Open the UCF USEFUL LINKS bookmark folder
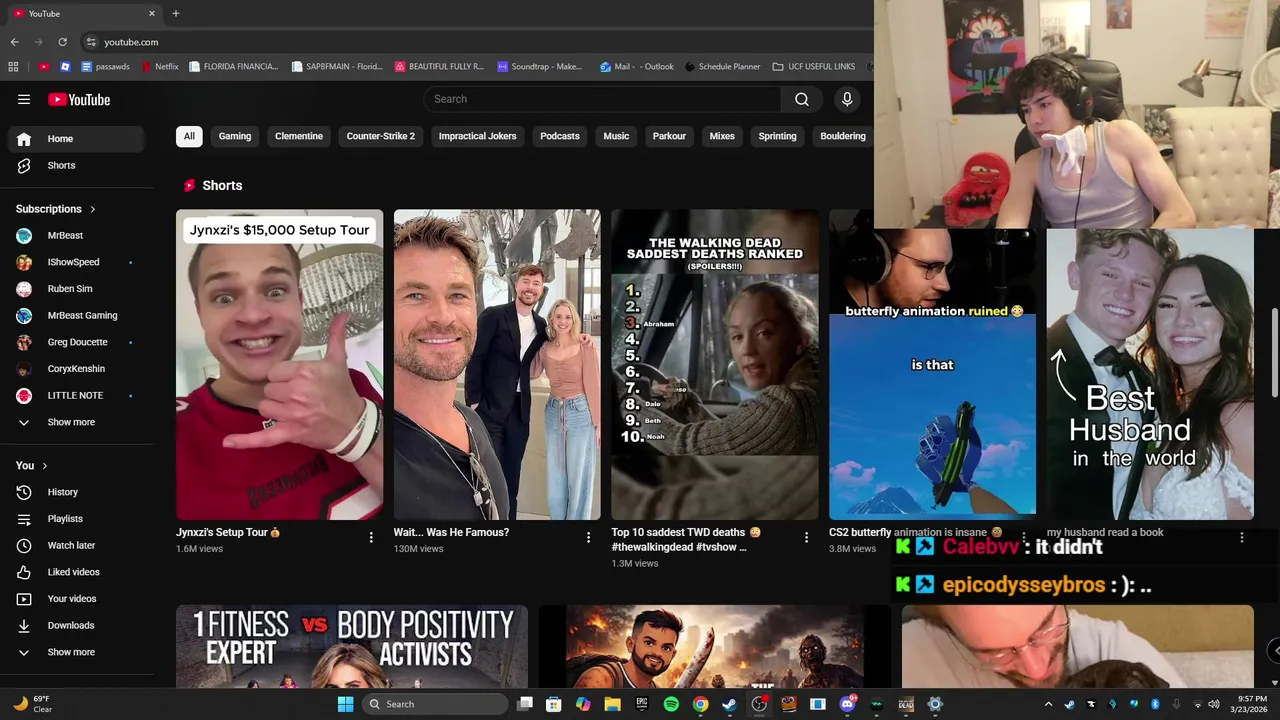 pyautogui.click(x=814, y=67)
